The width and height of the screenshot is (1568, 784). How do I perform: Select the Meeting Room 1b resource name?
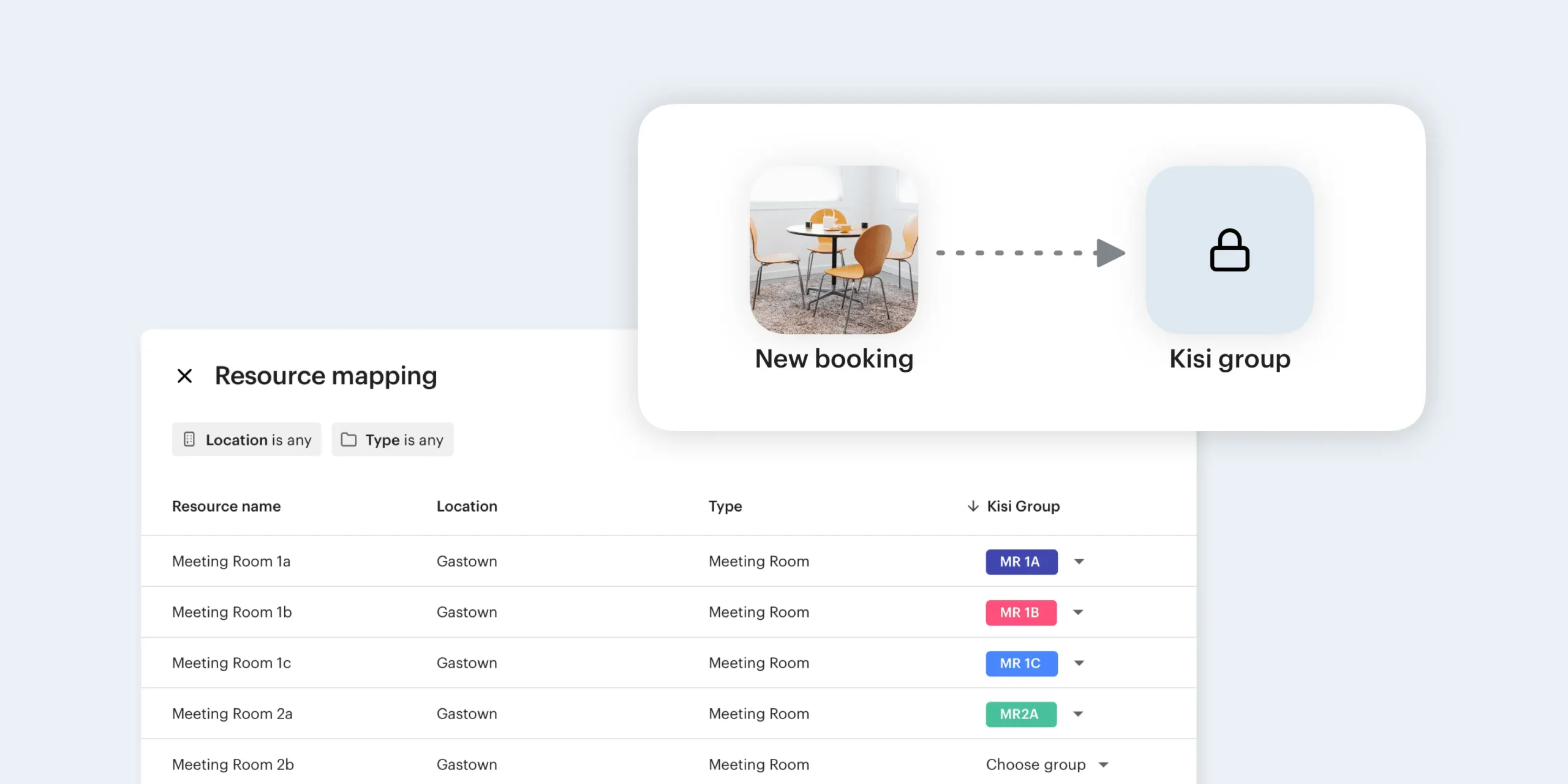(232, 612)
